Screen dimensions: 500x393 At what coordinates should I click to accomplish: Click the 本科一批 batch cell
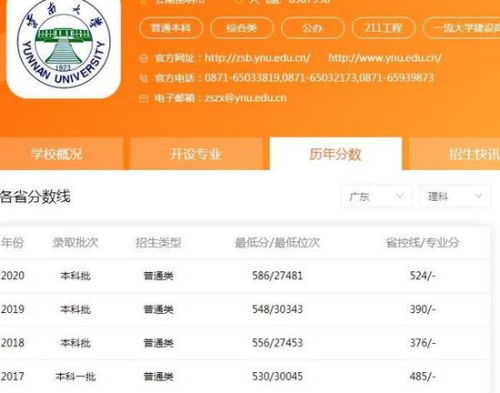tap(76, 377)
